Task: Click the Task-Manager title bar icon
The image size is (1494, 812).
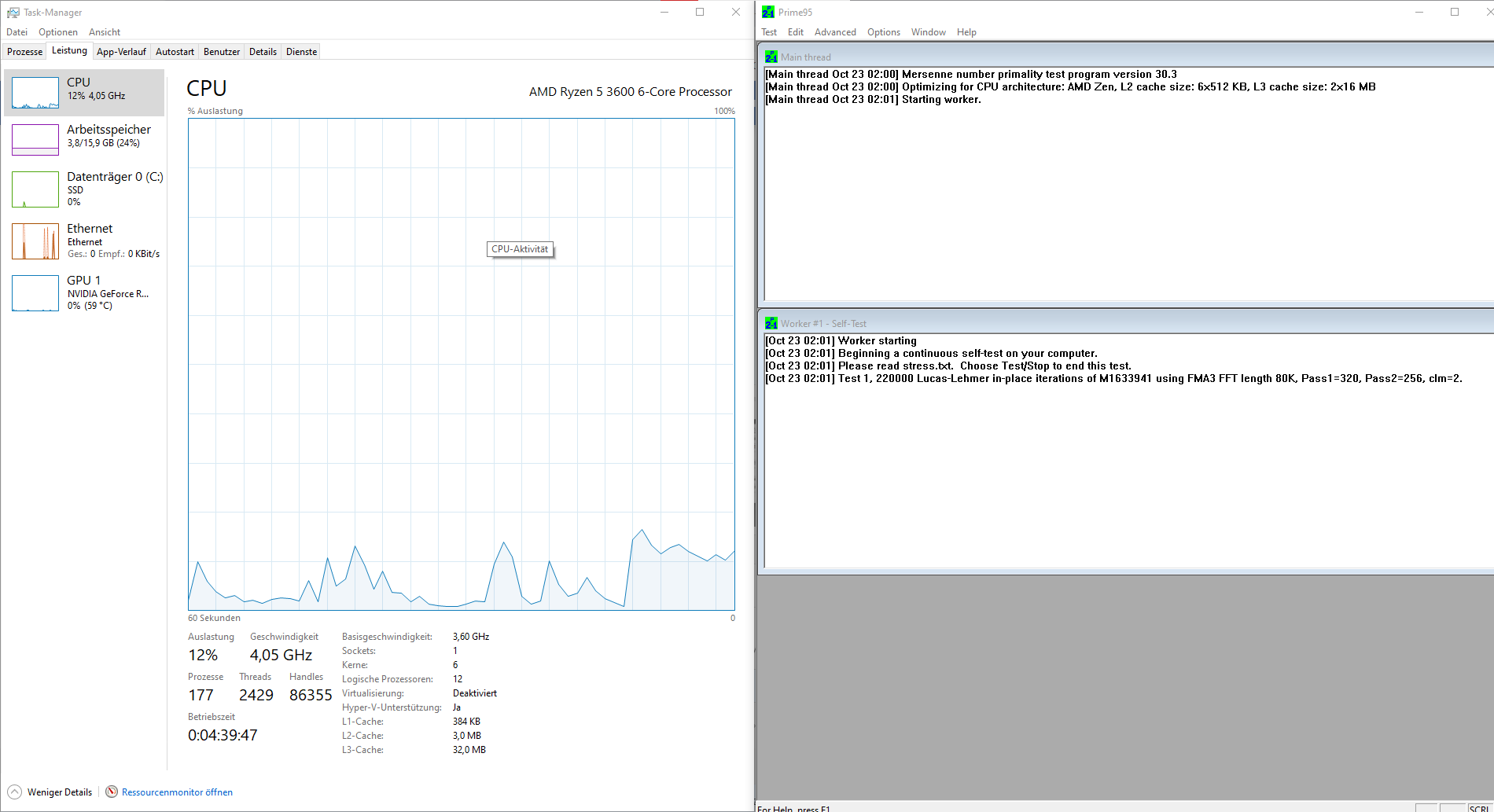Action: click(x=13, y=13)
